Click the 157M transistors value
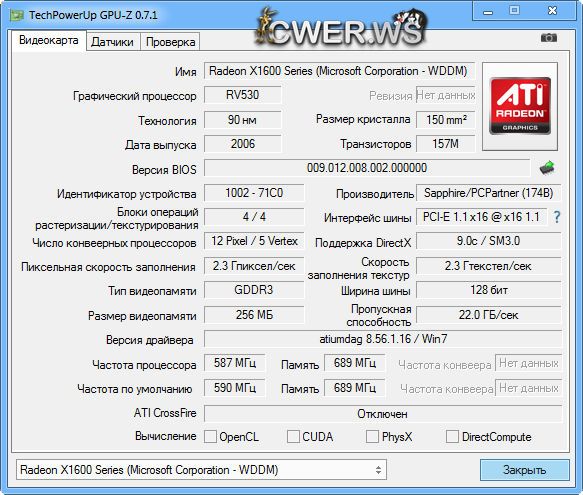Screen dimensions: 583x495 click(x=445, y=144)
